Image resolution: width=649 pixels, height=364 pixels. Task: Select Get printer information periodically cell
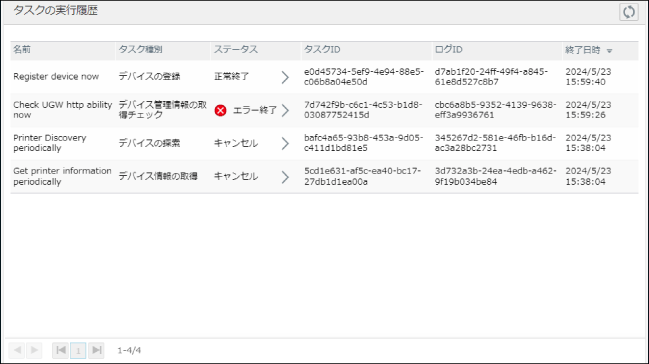click(x=62, y=176)
